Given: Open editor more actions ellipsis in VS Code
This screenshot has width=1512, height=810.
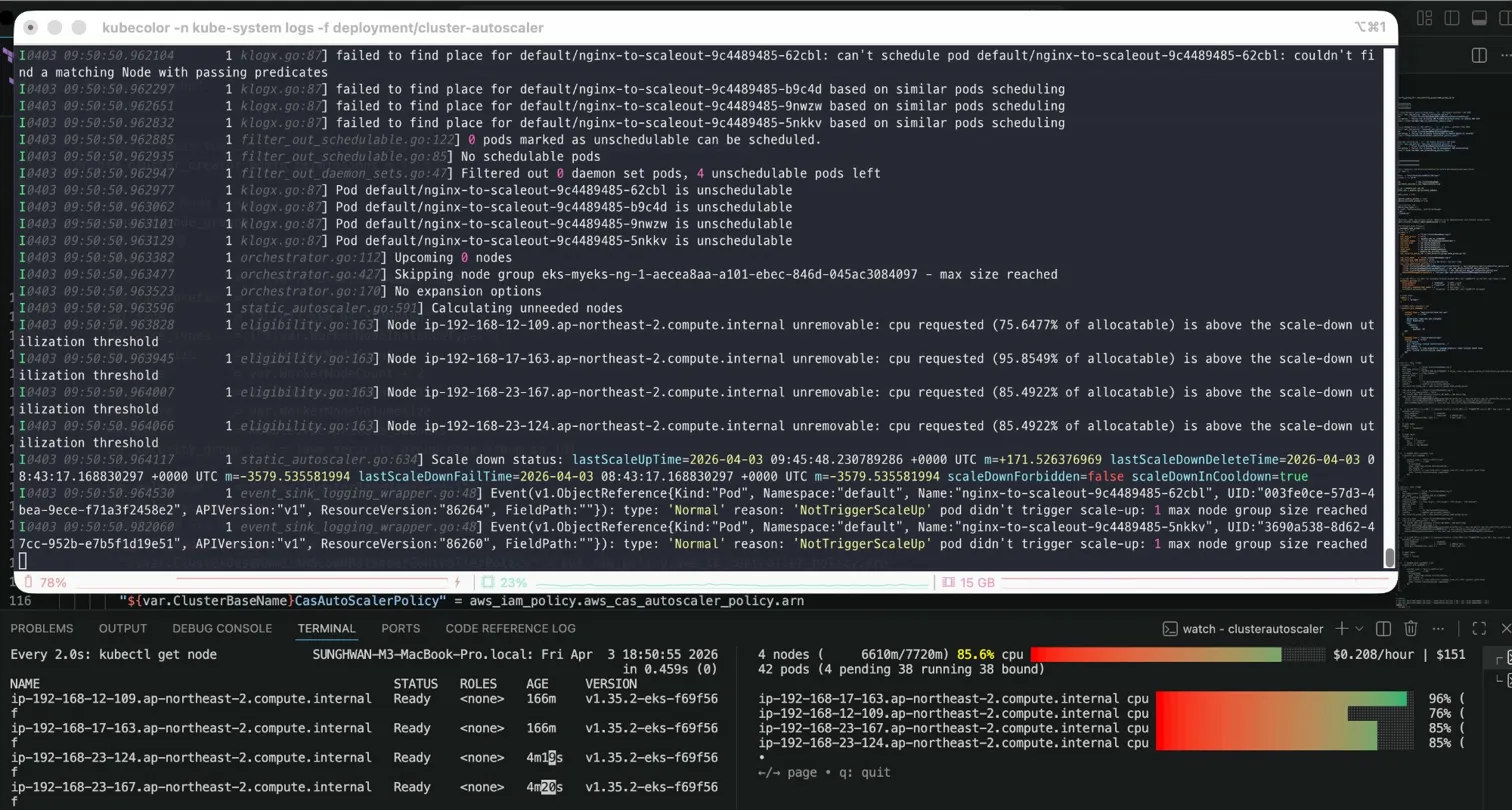Looking at the screenshot, I should [x=1504, y=55].
